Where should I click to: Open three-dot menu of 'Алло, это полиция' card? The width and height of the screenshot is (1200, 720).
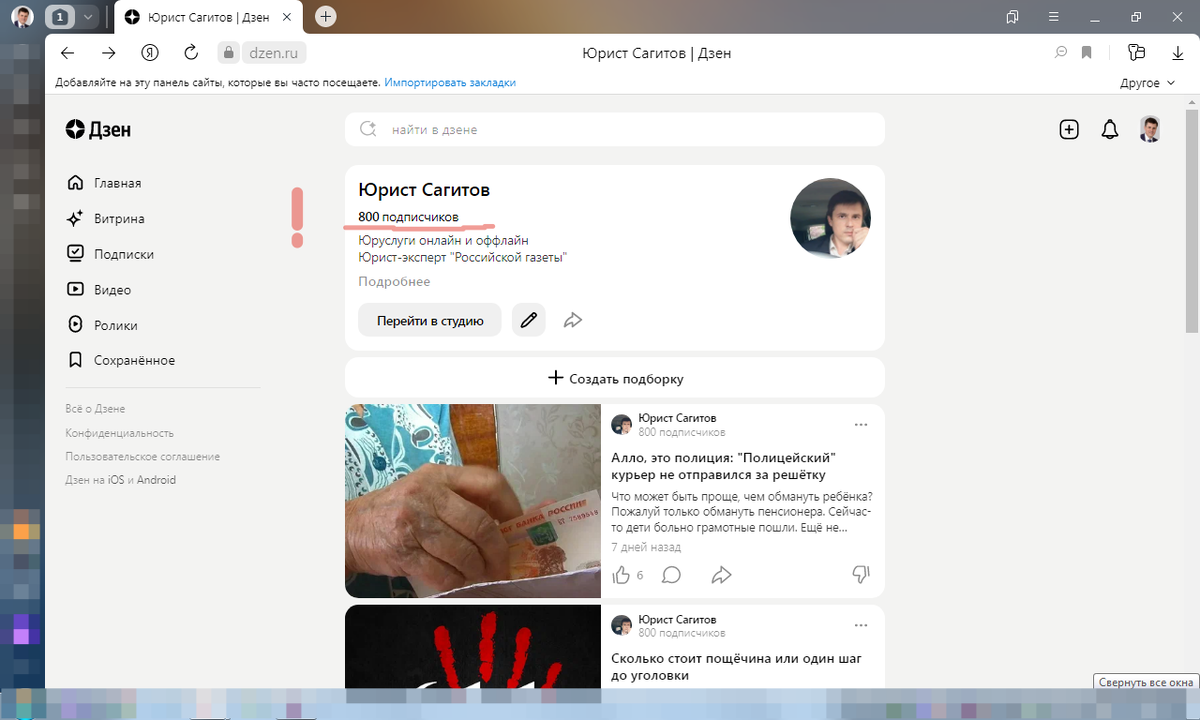click(x=861, y=424)
